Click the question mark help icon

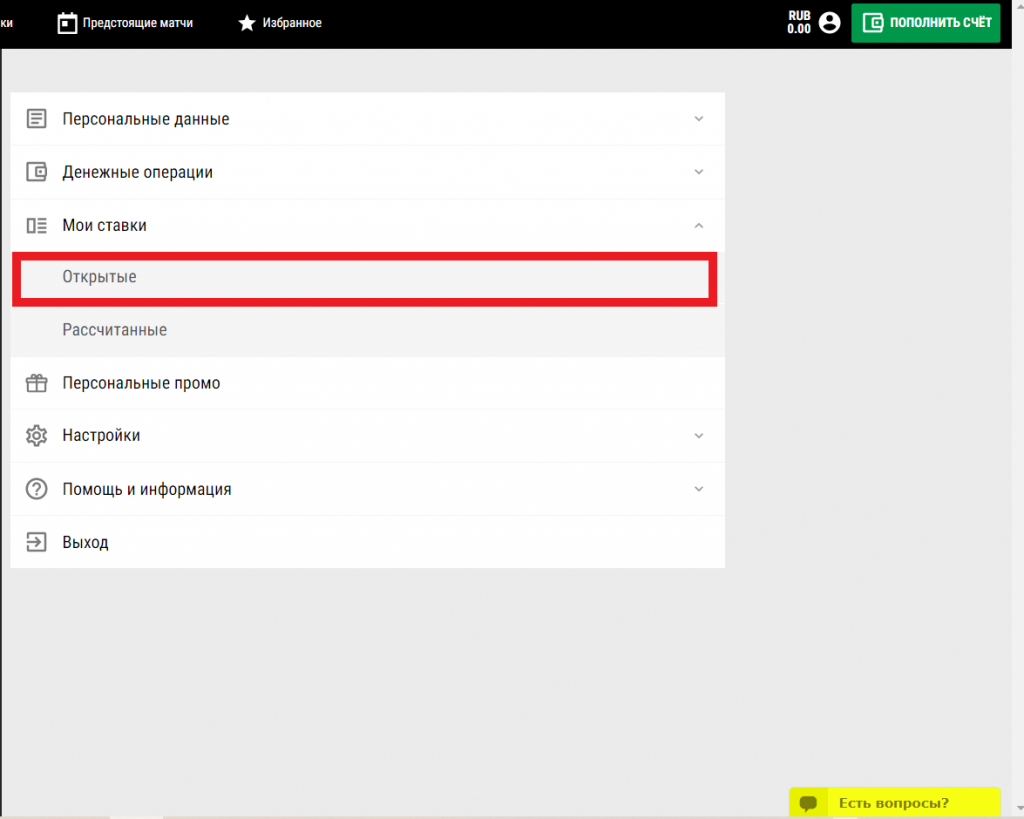point(36,489)
